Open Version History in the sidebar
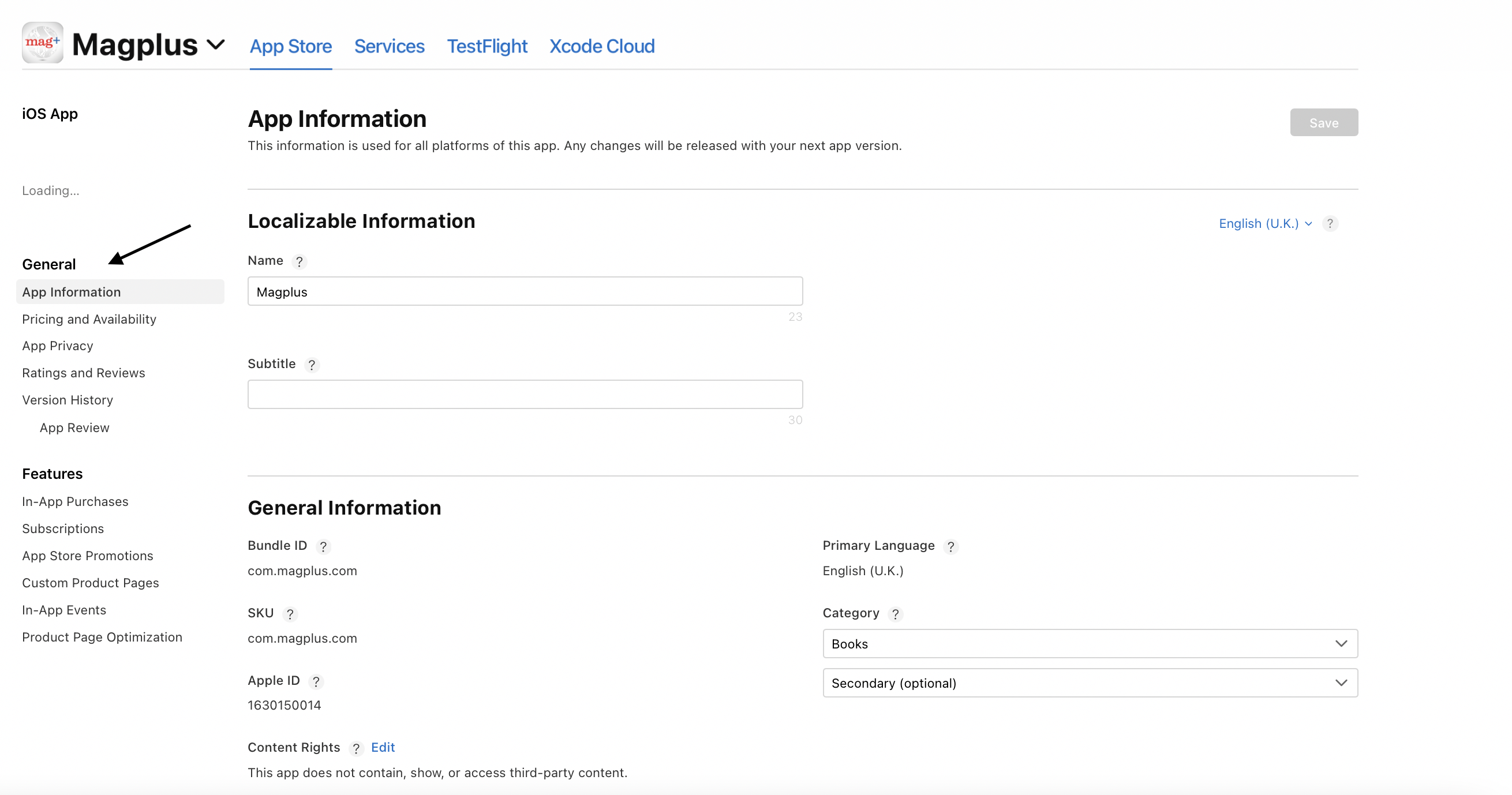This screenshot has height=795, width=1512. 68,400
